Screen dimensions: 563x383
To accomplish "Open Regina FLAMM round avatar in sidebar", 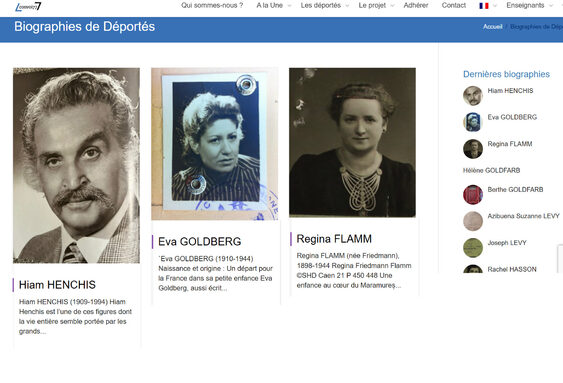I will click(473, 149).
